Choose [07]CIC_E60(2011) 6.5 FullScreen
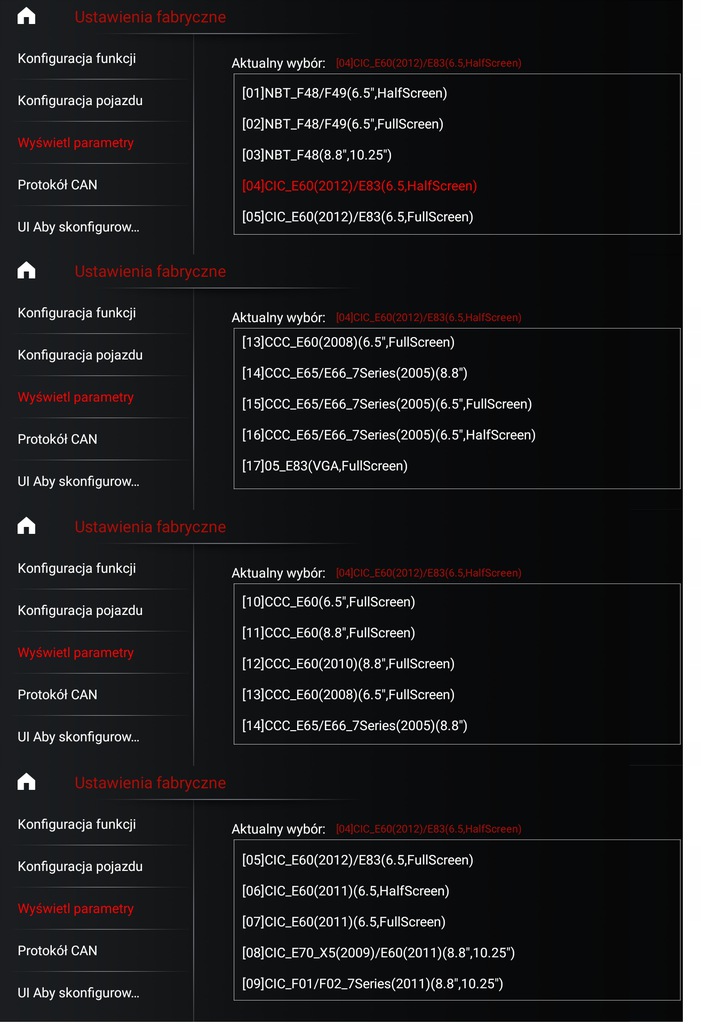701x1024 pixels. (343, 922)
